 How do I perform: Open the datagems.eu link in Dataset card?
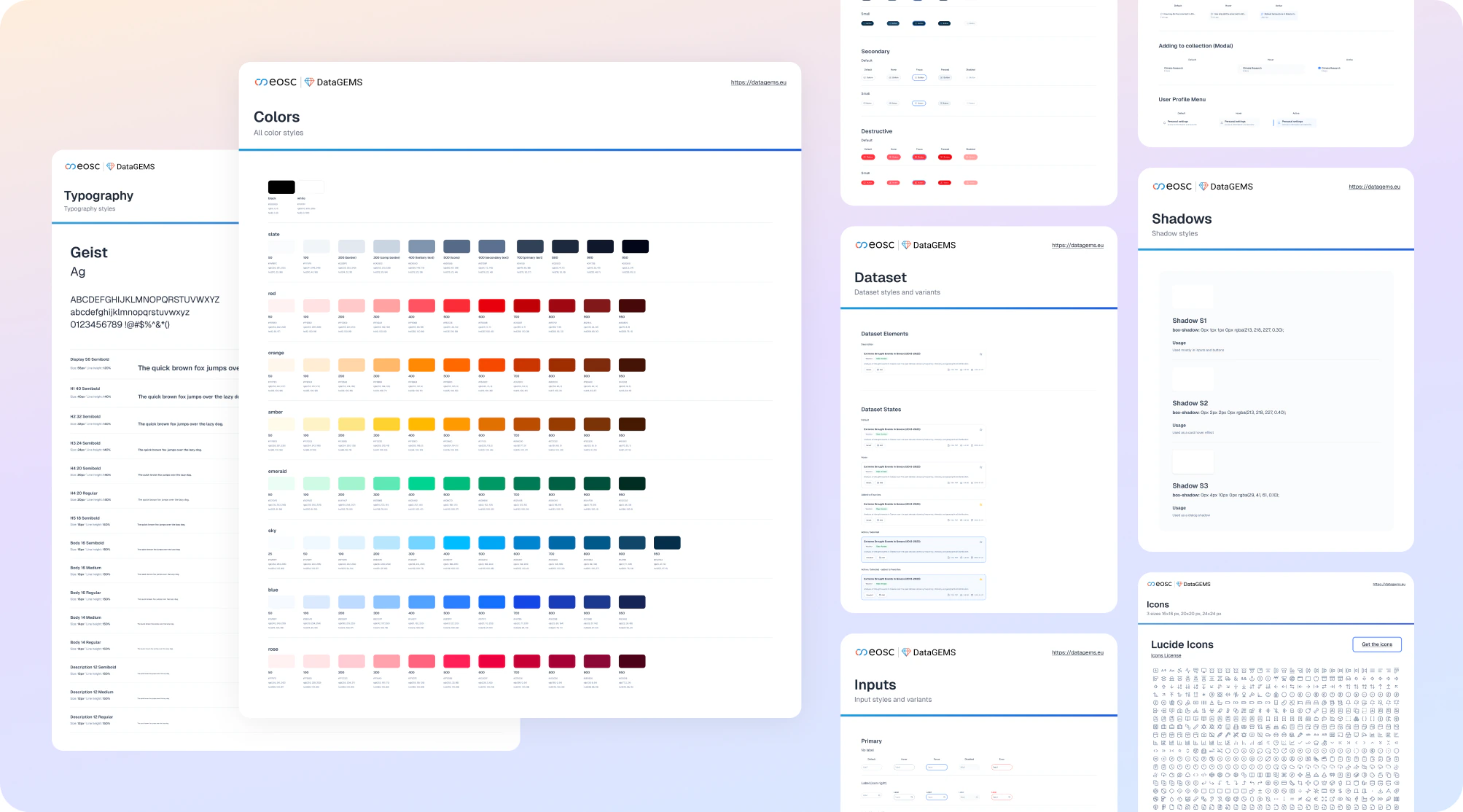pyautogui.click(x=1077, y=245)
